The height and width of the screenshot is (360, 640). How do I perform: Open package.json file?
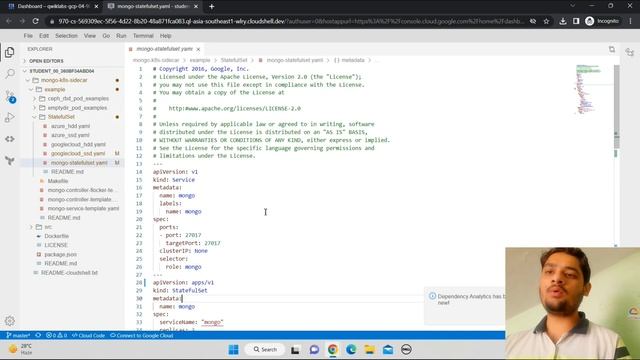60,254
